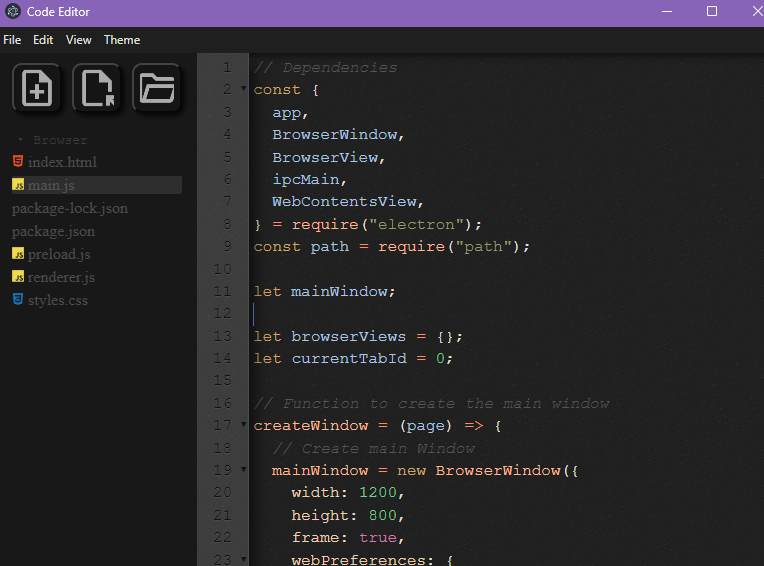
Task: Open package.json file
Action: [x=54, y=231]
